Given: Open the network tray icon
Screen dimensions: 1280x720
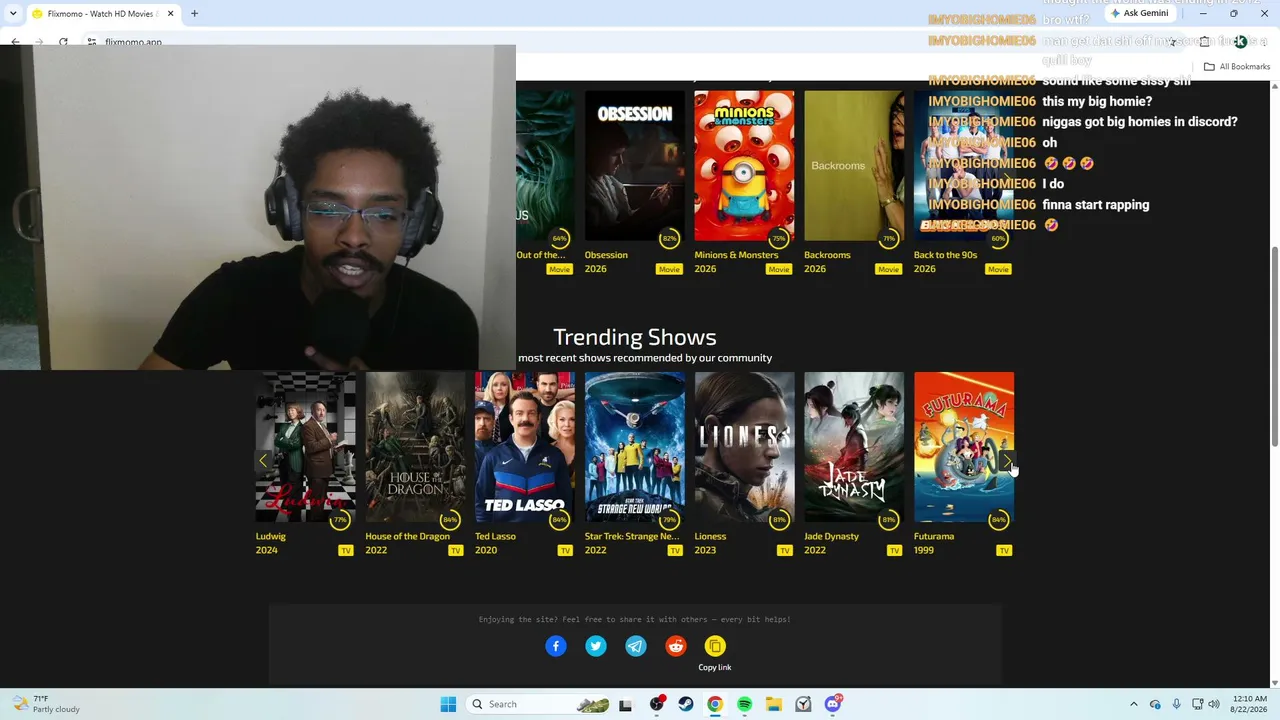Looking at the screenshot, I should [x=1197, y=704].
